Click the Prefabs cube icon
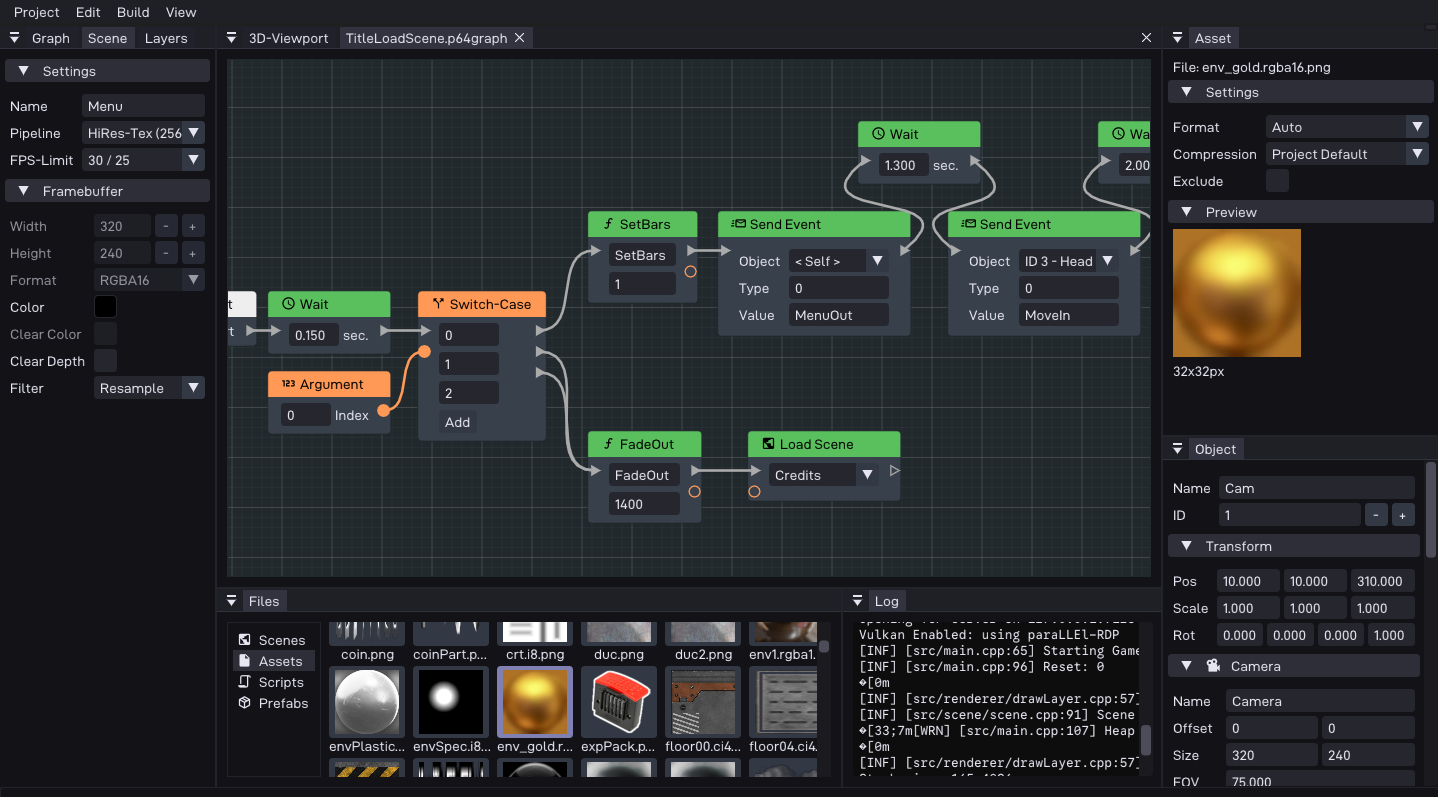Viewport: 1438px width, 797px height. (245, 703)
